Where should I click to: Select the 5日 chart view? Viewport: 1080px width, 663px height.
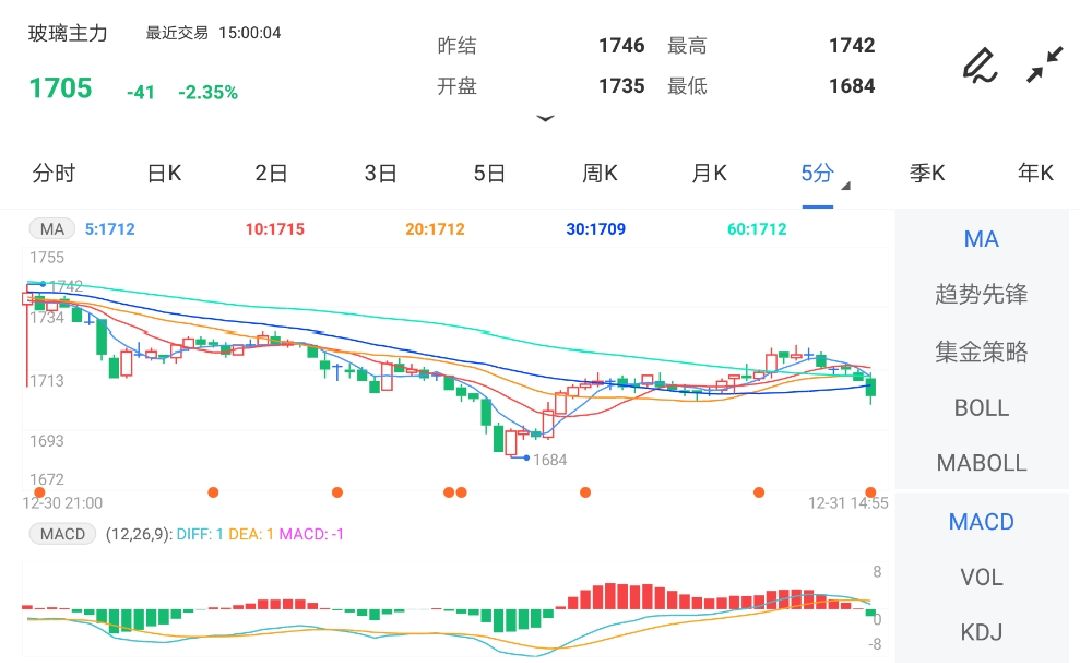tap(489, 173)
